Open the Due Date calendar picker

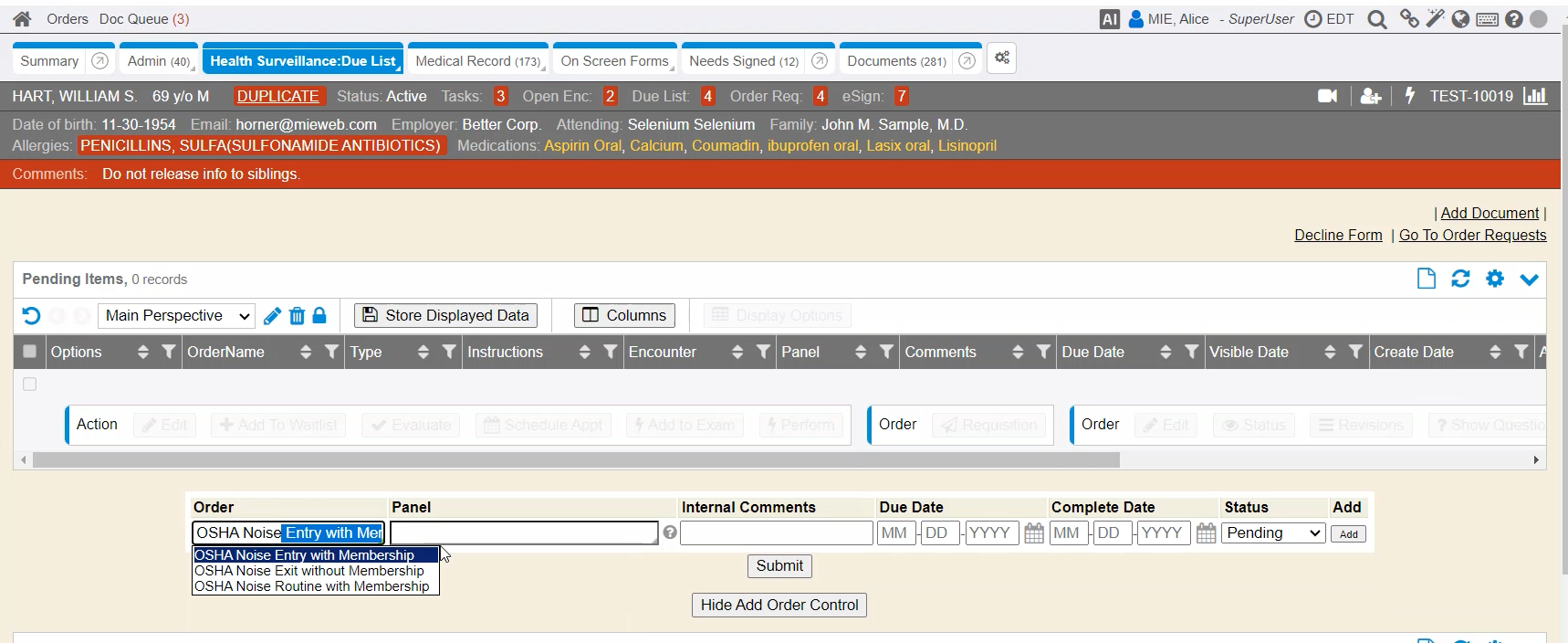[1033, 533]
